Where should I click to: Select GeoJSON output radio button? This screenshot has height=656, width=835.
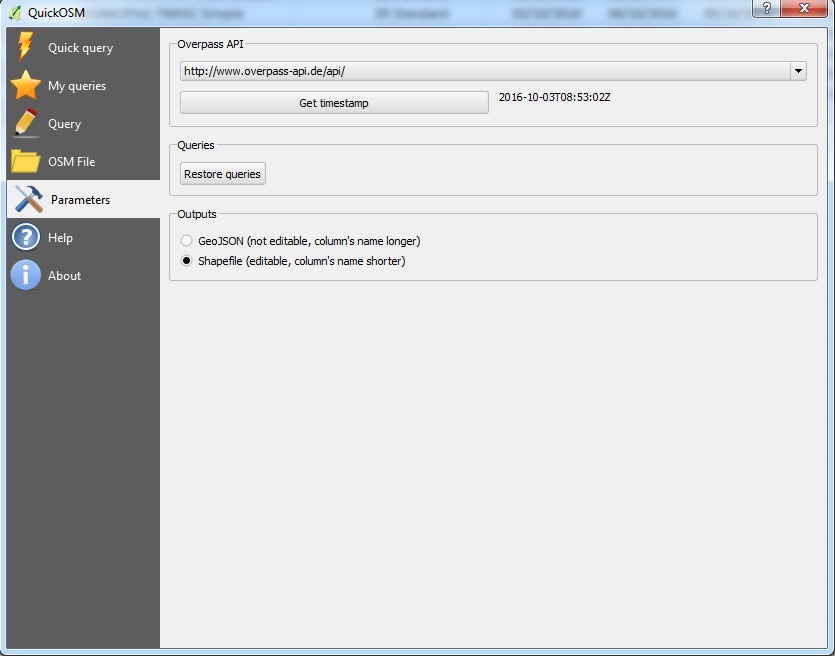click(186, 241)
